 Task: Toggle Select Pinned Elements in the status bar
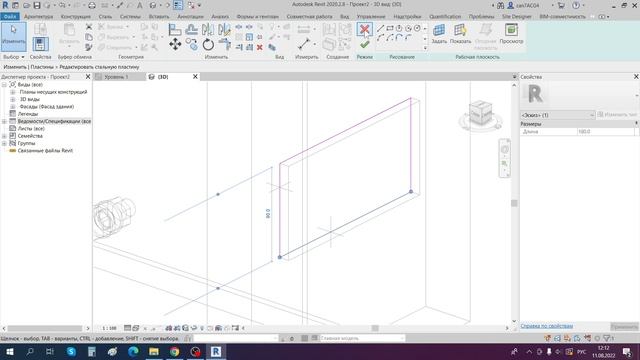coord(567,338)
